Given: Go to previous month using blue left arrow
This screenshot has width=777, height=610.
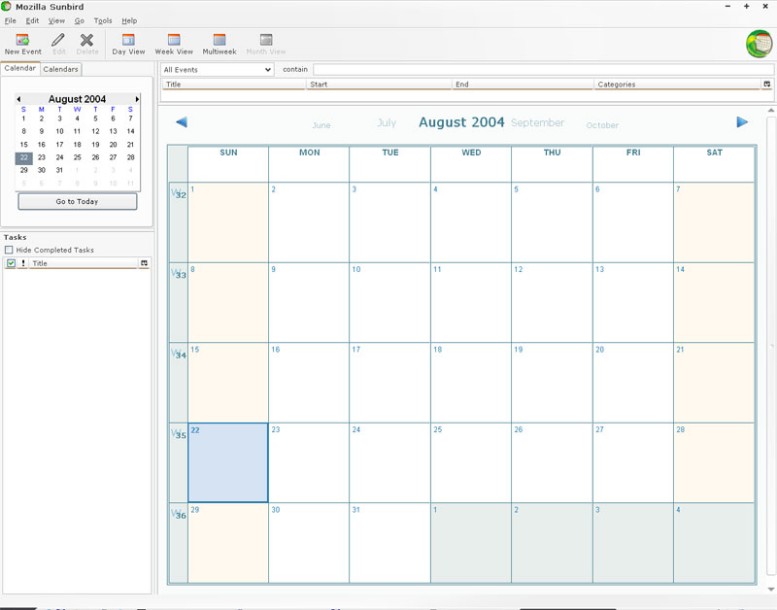Looking at the screenshot, I should coord(181,122).
